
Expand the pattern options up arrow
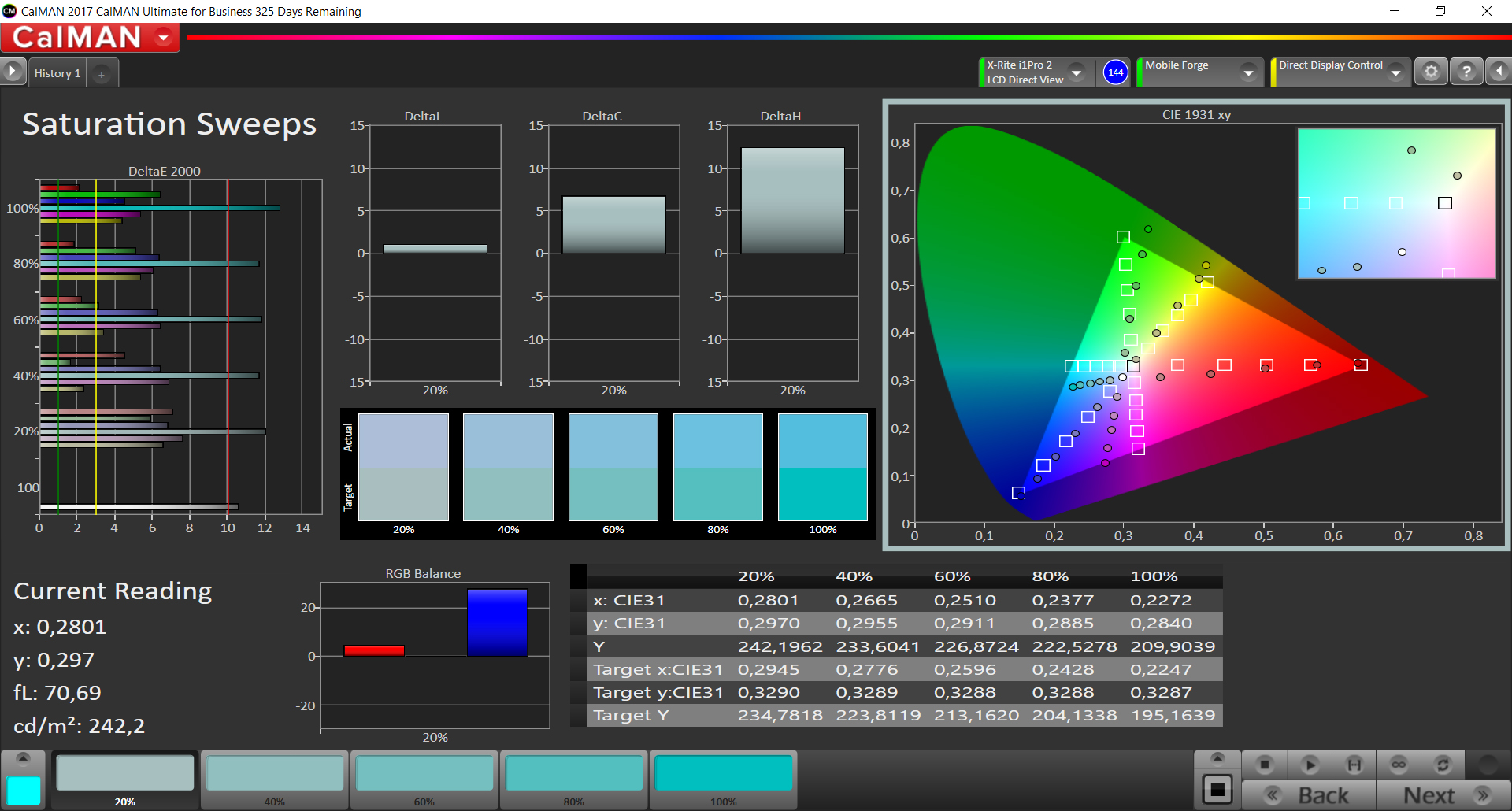click(1217, 758)
